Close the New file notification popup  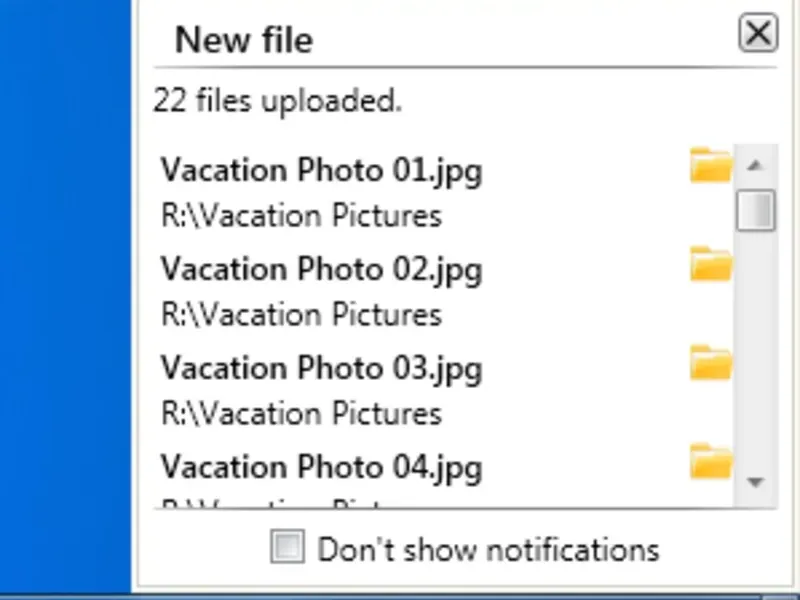coord(758,35)
